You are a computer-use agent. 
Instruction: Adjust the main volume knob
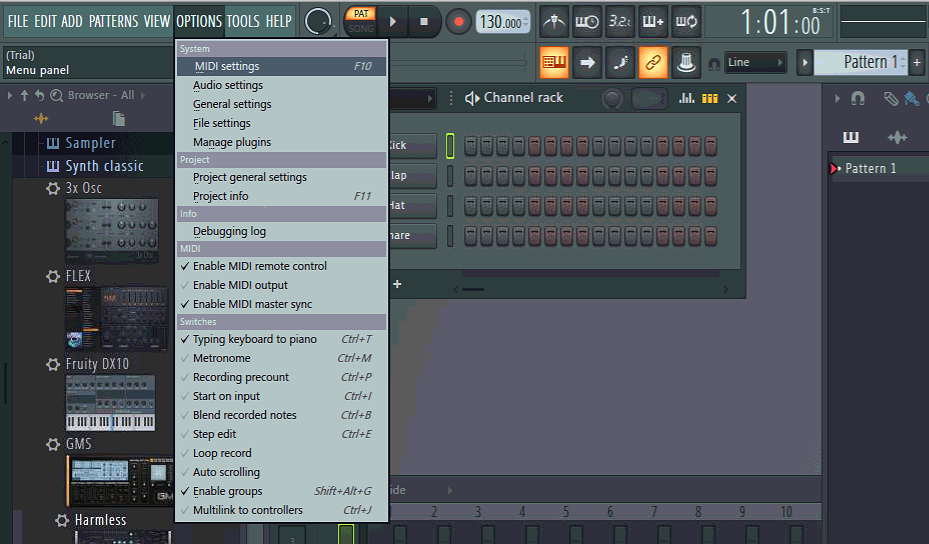[x=318, y=21]
